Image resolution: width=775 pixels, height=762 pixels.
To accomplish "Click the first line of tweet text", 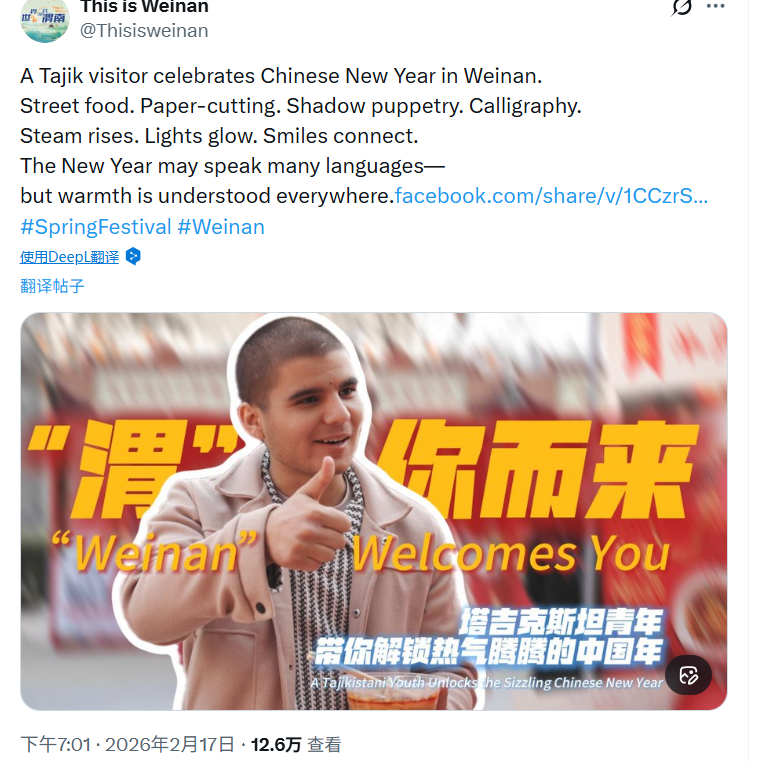I will (281, 76).
